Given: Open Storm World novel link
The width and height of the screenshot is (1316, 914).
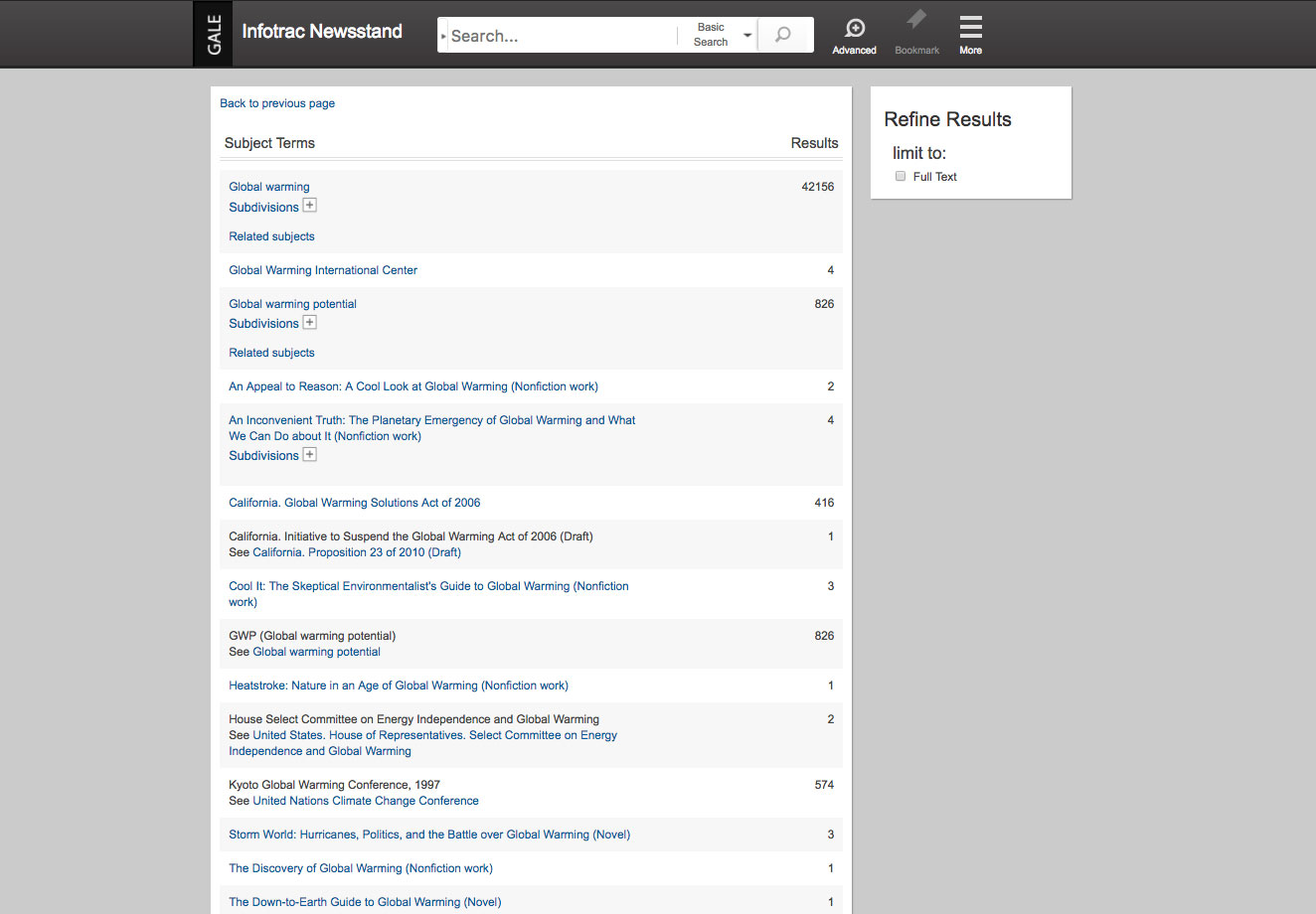Looking at the screenshot, I should tap(429, 835).
